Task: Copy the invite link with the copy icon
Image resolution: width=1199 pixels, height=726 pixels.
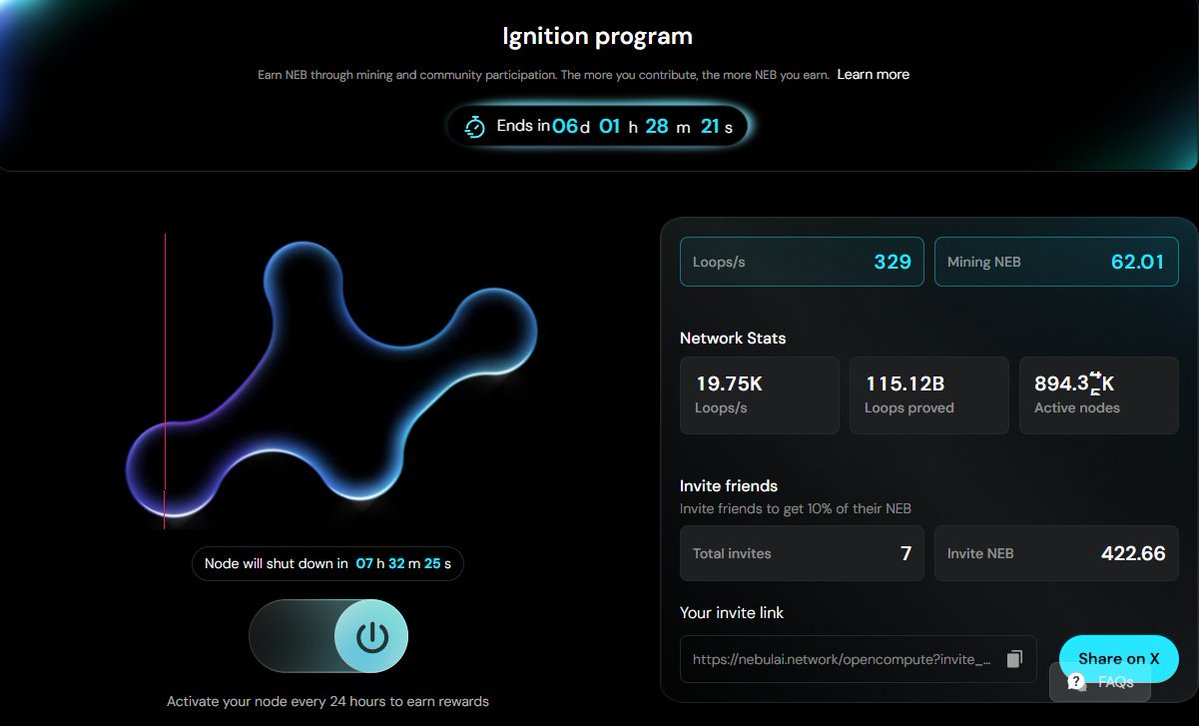Action: (x=1014, y=659)
